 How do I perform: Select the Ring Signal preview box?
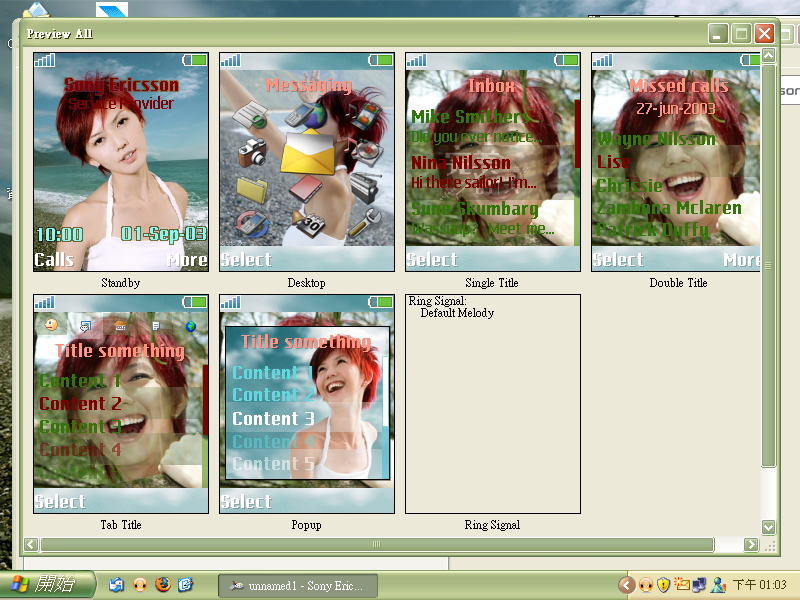click(493, 404)
